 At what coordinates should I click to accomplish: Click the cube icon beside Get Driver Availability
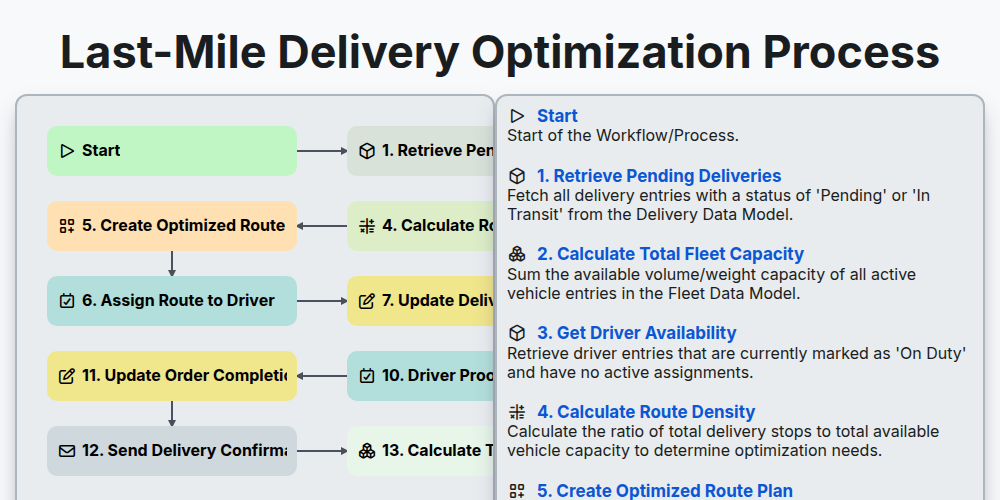click(517, 333)
